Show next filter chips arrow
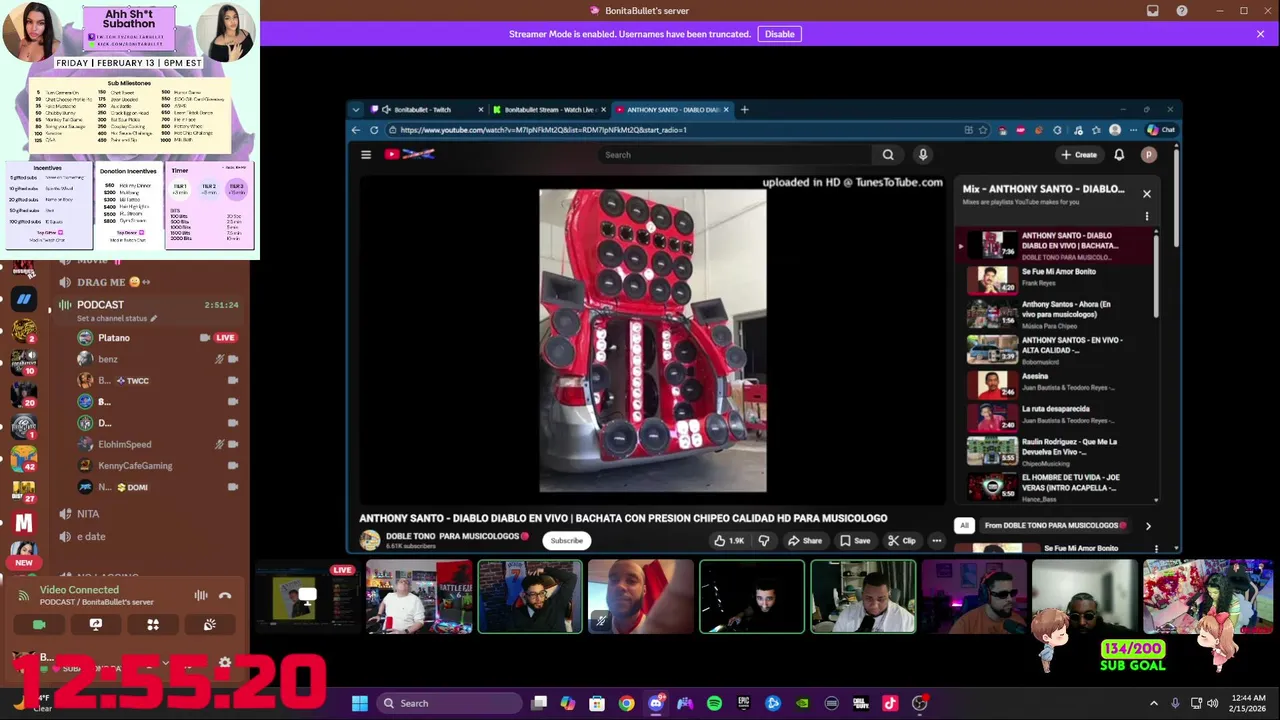1280x720 pixels. [x=1148, y=525]
